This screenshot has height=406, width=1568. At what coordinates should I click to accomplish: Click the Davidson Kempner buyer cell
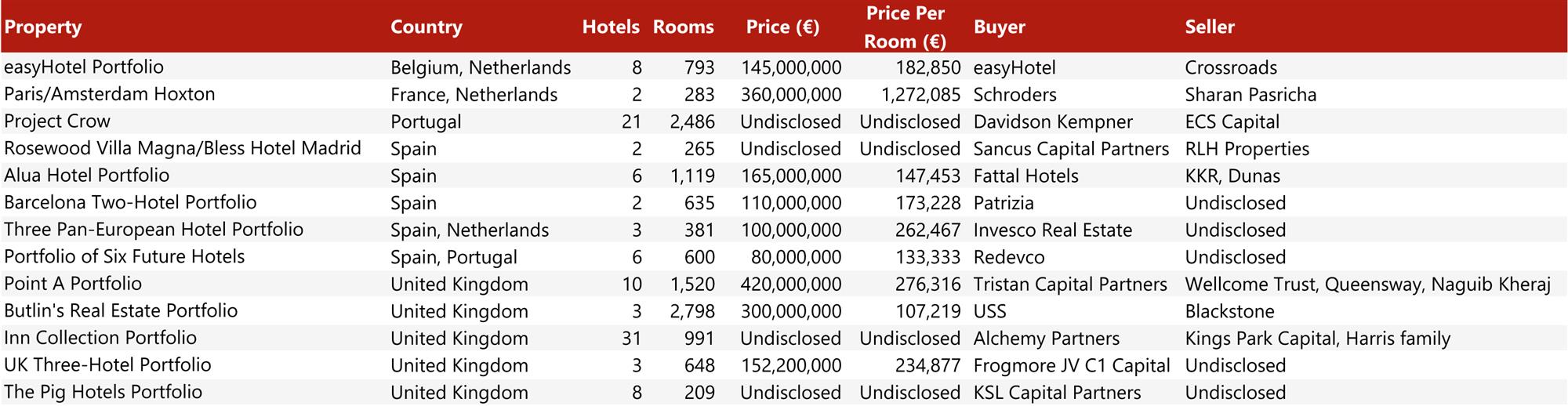pos(1053,122)
